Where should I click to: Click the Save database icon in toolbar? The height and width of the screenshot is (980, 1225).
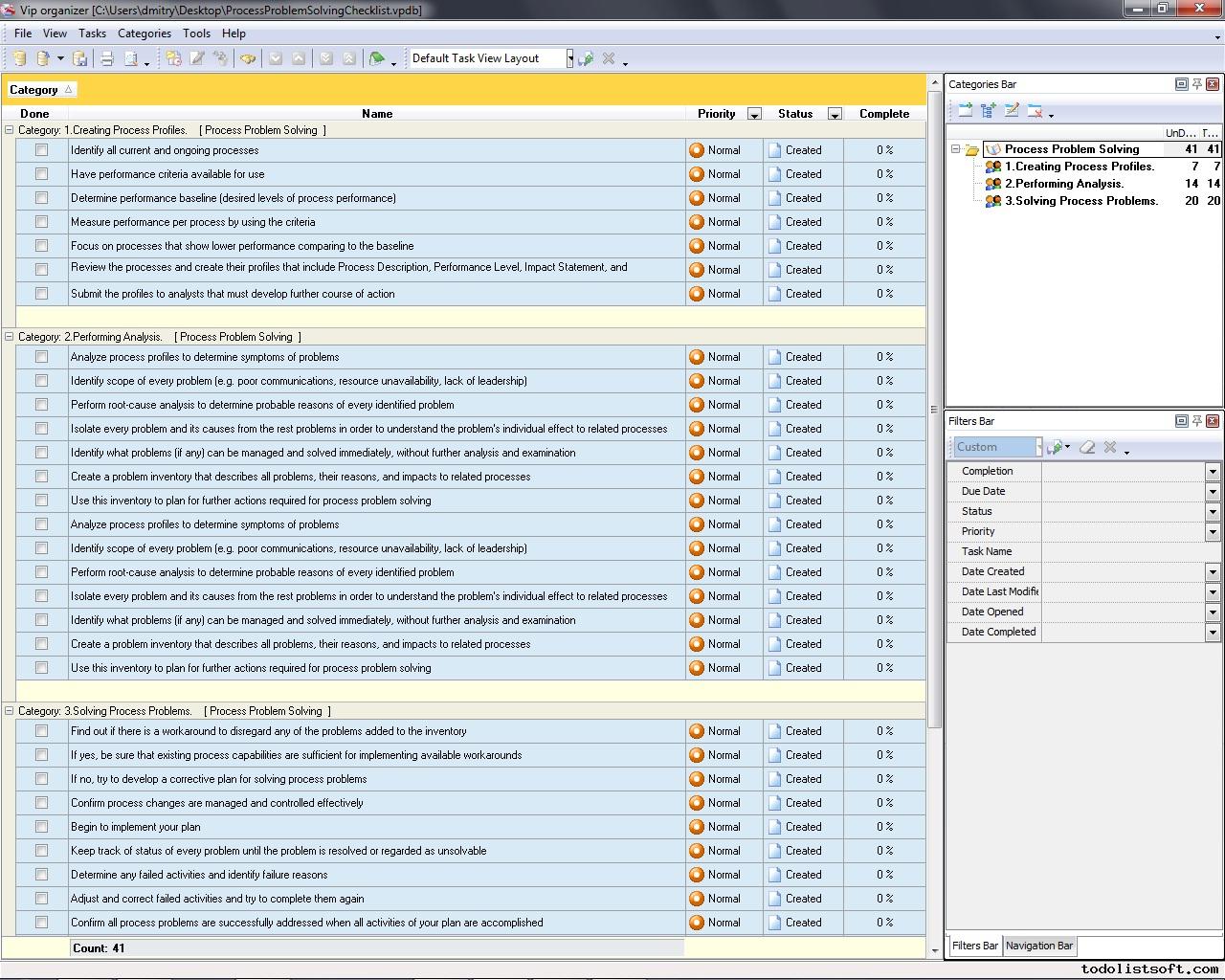coord(80,58)
